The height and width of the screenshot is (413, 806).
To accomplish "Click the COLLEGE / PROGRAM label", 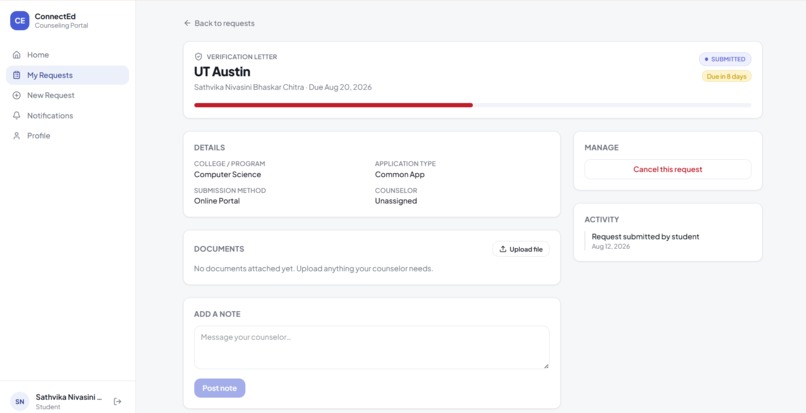I will [229, 164].
